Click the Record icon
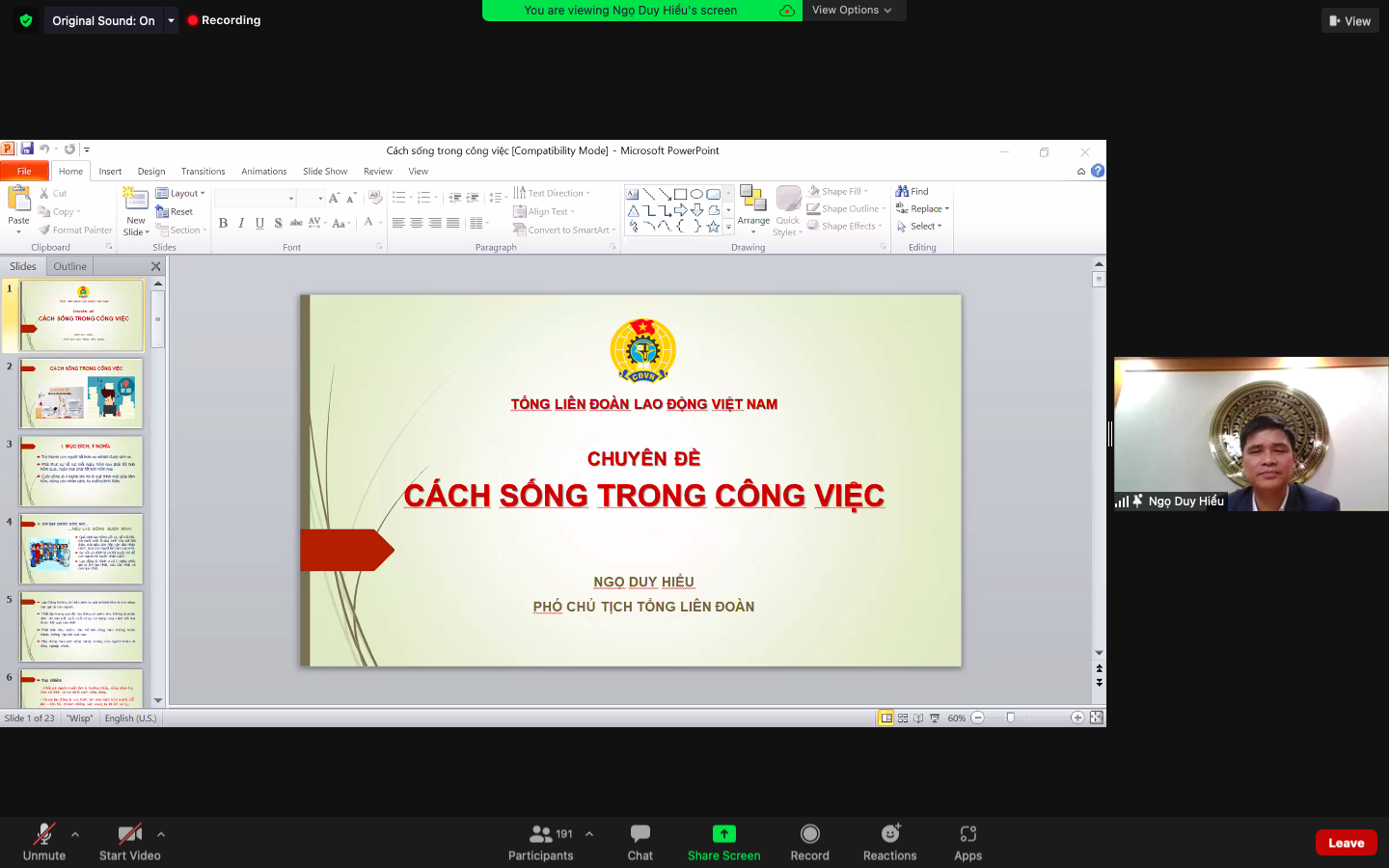The image size is (1389, 868). (x=809, y=834)
